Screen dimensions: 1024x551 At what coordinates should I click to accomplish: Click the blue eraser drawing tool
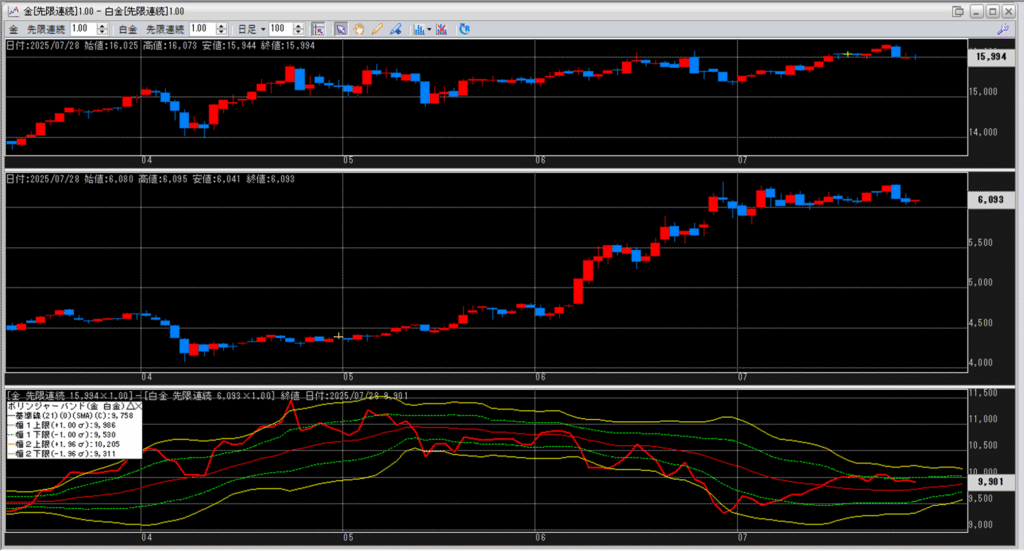[396, 29]
